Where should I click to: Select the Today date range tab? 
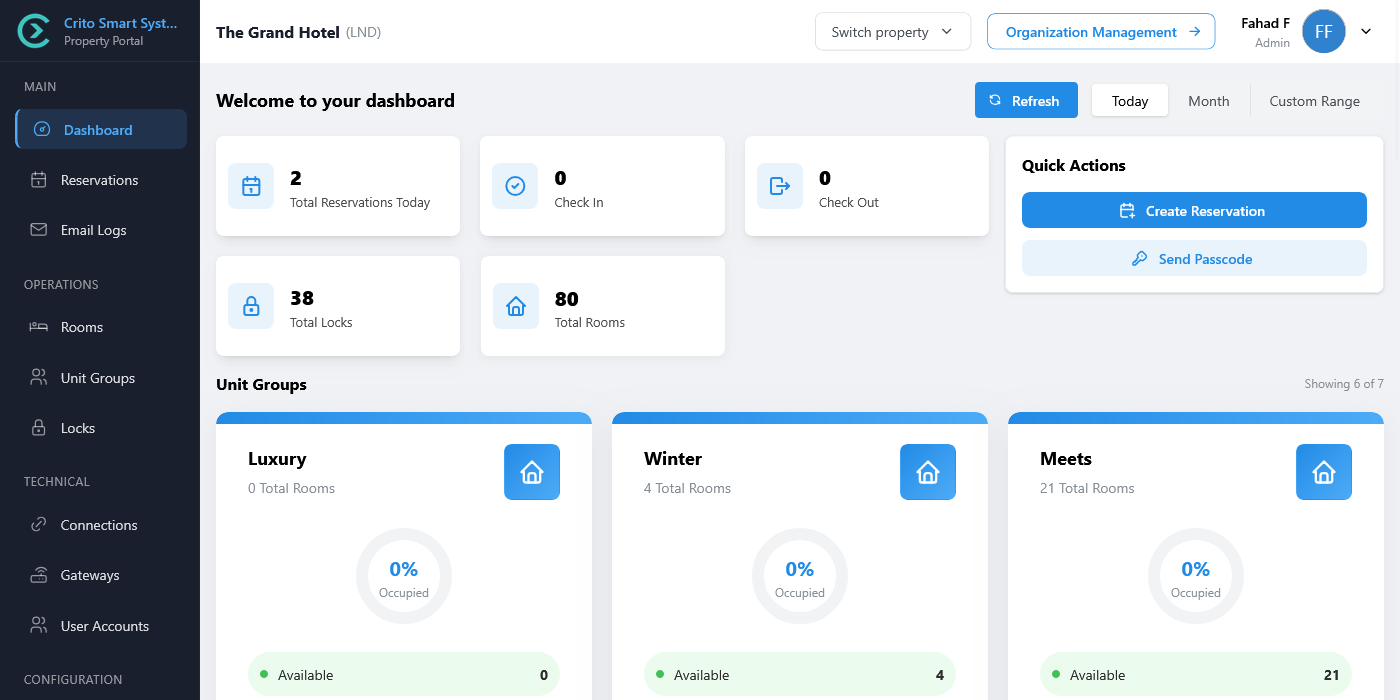click(x=1130, y=101)
